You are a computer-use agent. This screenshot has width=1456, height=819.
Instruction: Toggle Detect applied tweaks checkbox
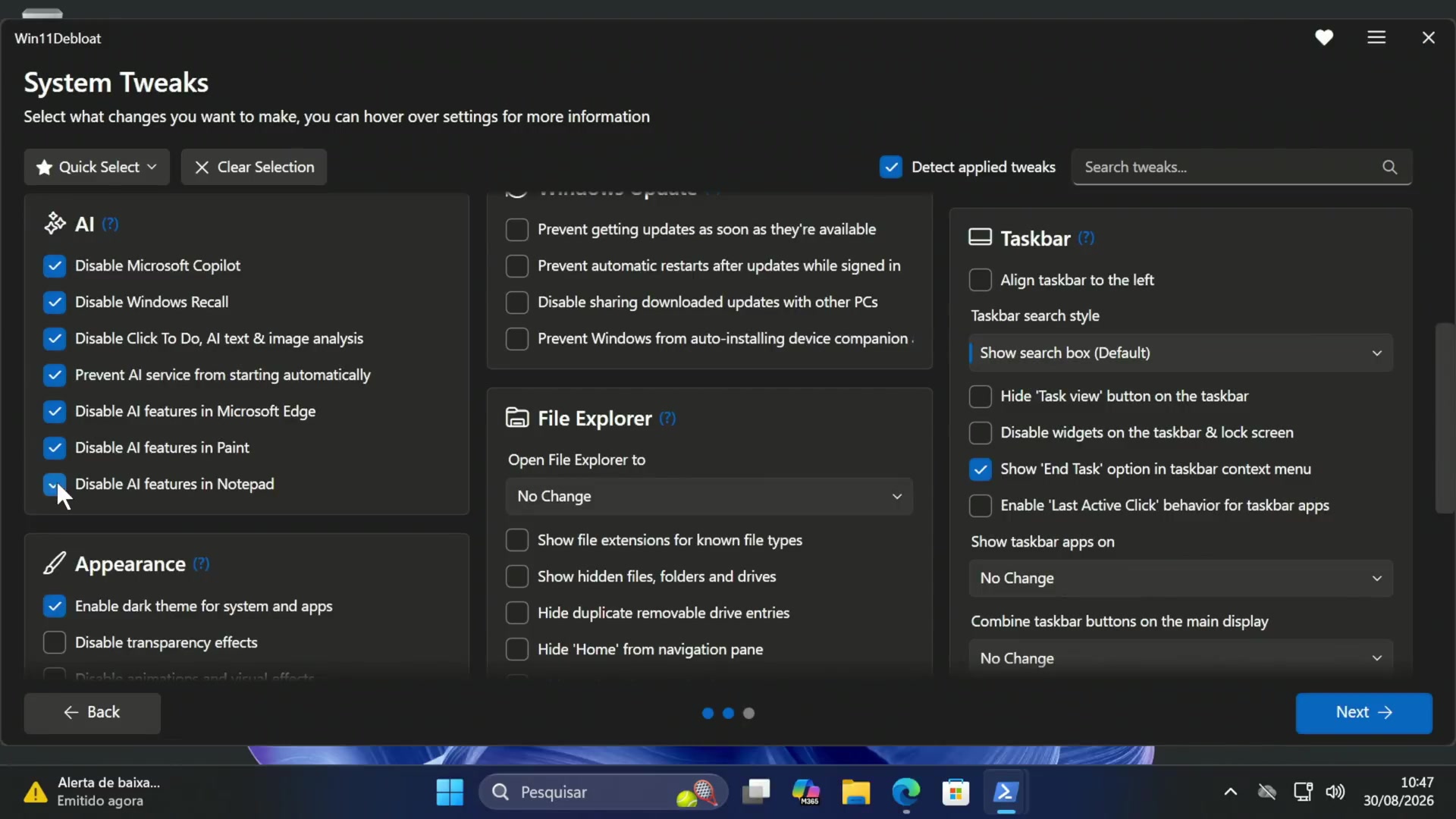click(891, 167)
